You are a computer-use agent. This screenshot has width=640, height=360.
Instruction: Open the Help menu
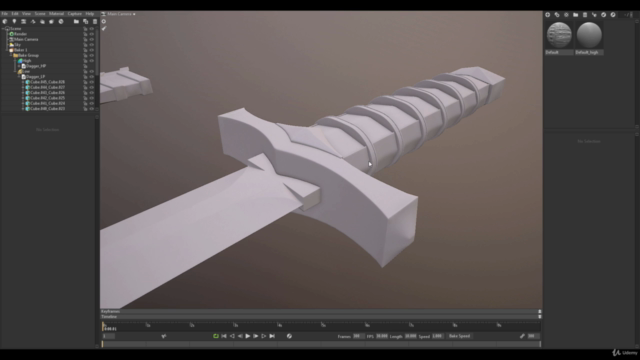(90, 14)
